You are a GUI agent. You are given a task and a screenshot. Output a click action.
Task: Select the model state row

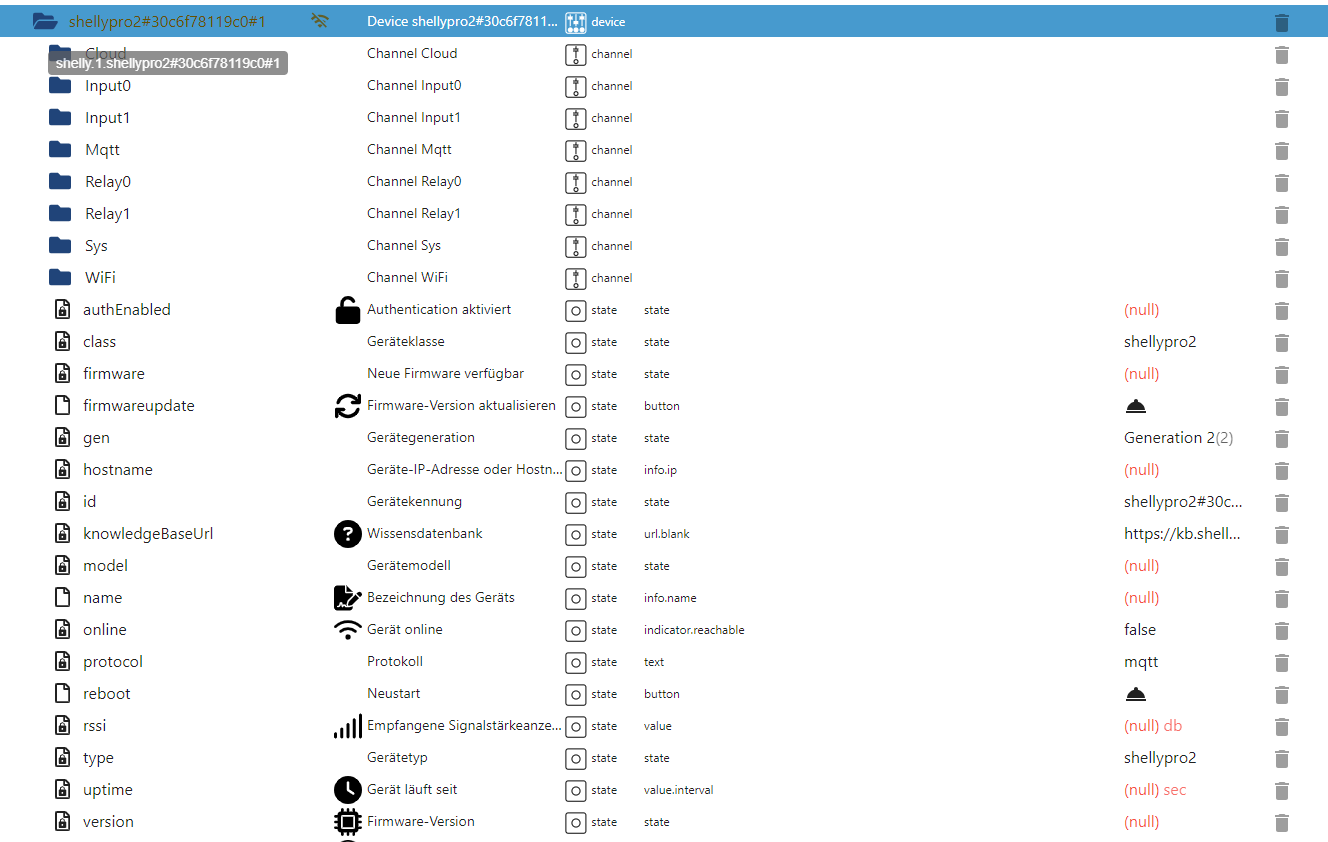point(664,566)
